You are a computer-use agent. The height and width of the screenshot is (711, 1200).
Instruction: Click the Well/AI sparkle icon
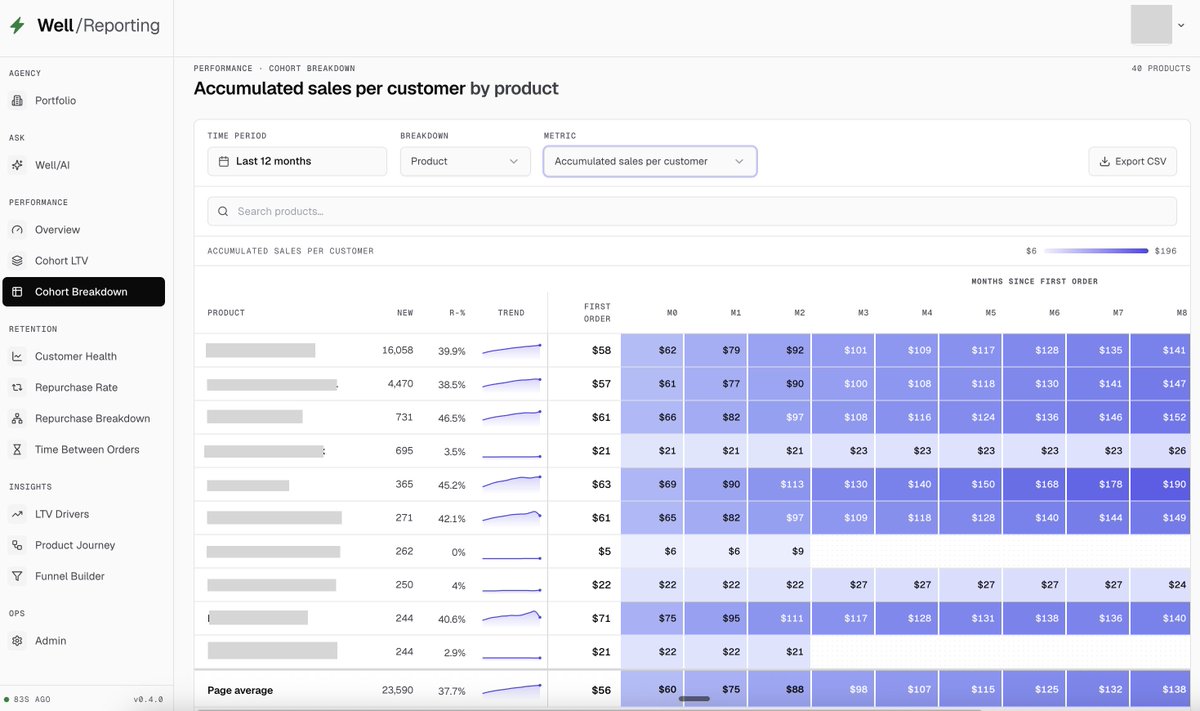click(16, 165)
